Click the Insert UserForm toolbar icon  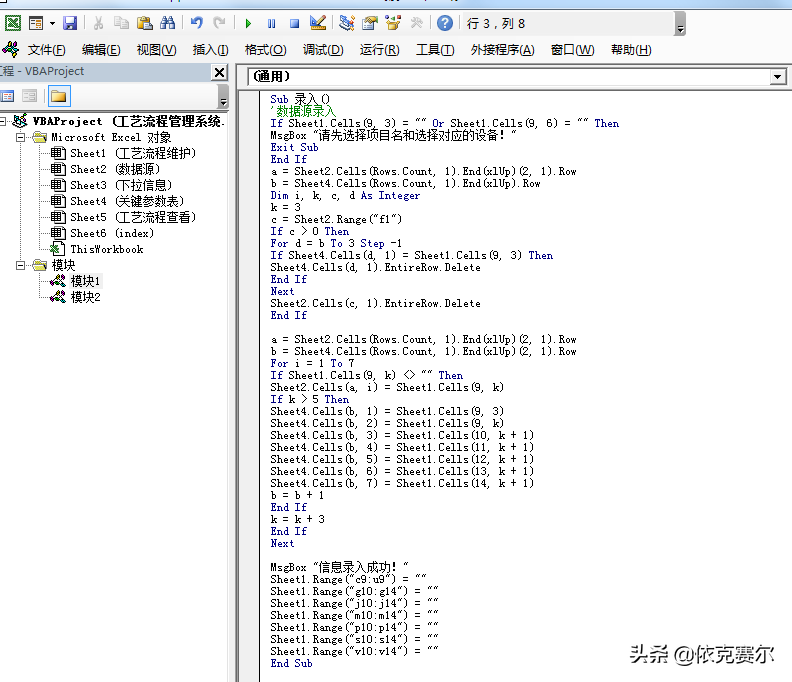pos(36,23)
